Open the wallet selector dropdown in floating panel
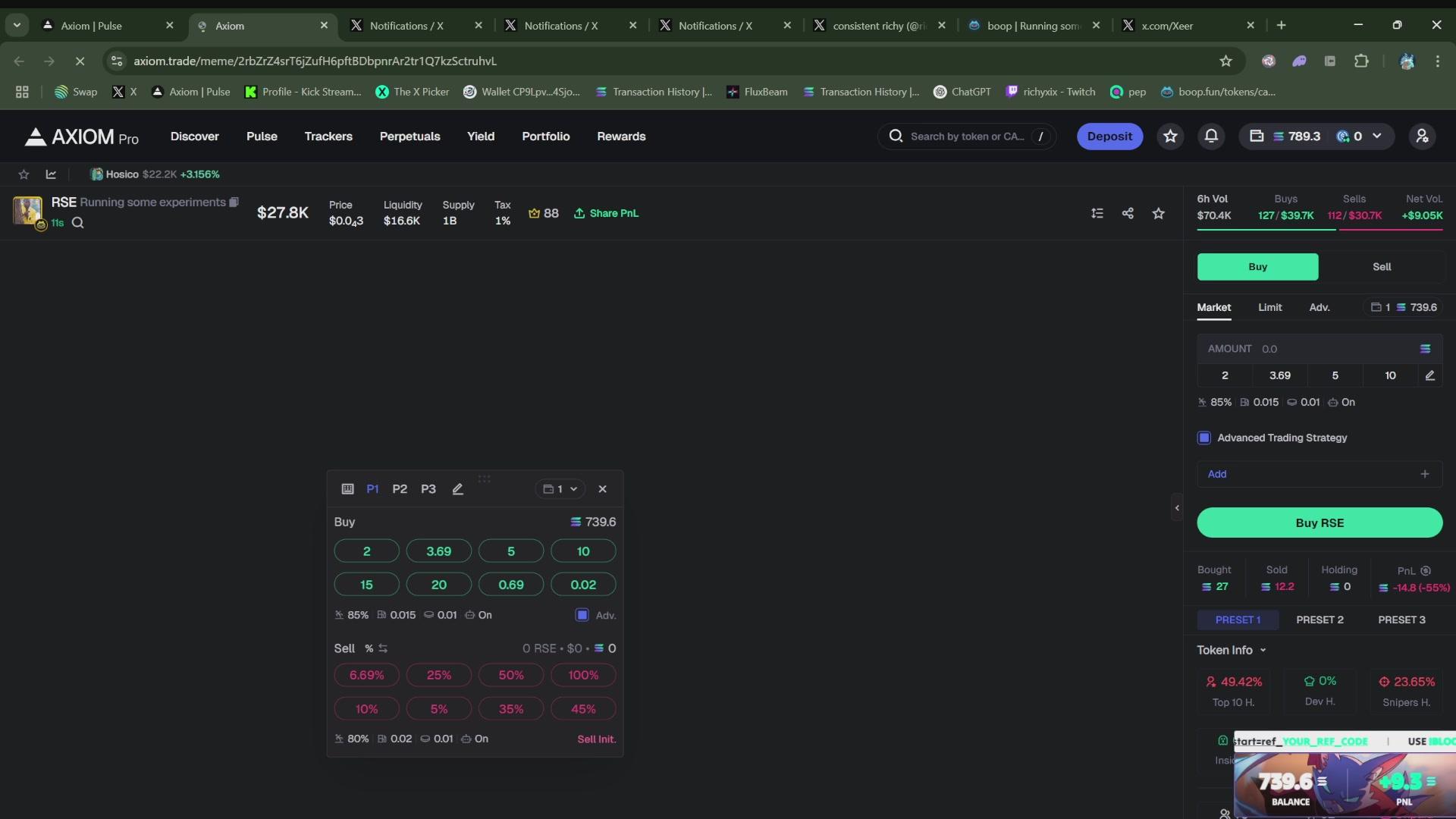 [560, 489]
